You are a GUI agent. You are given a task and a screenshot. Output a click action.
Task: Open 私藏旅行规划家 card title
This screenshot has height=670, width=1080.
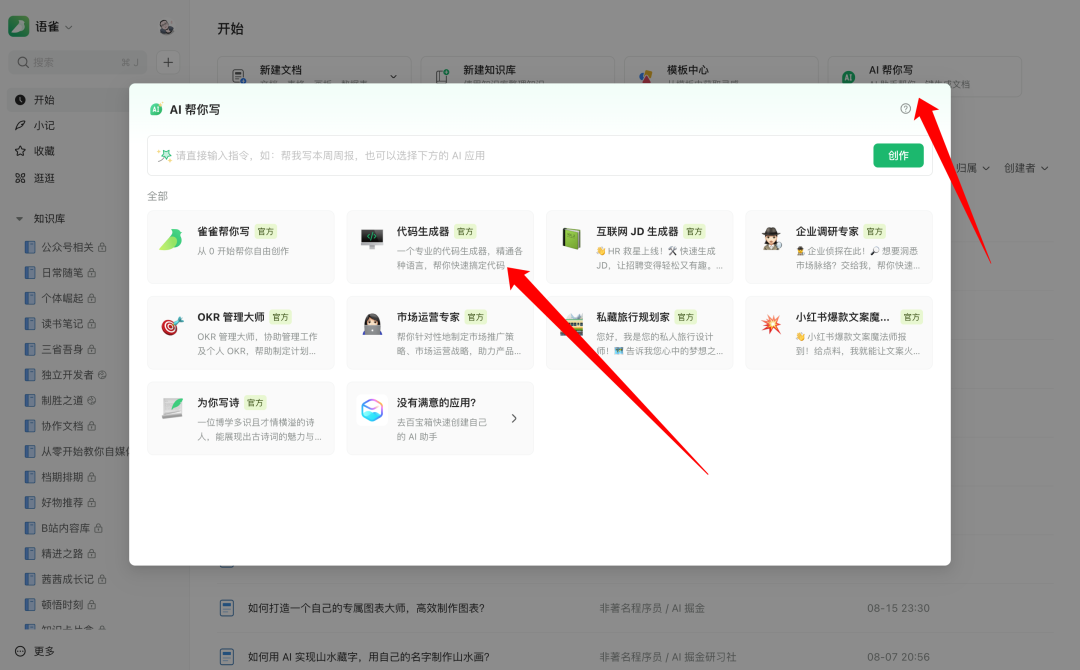pos(633,317)
